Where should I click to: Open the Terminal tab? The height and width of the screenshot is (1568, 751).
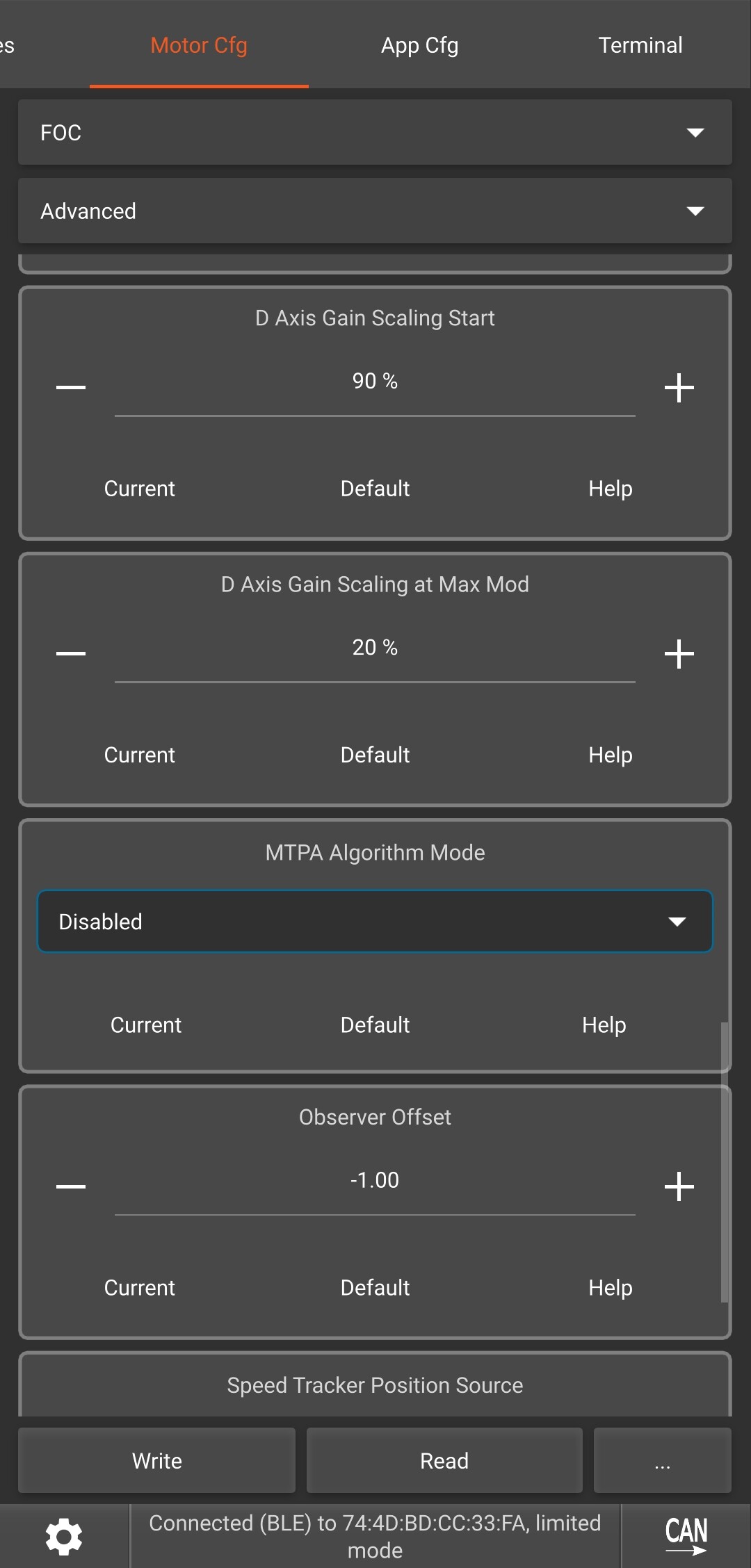[x=640, y=45]
